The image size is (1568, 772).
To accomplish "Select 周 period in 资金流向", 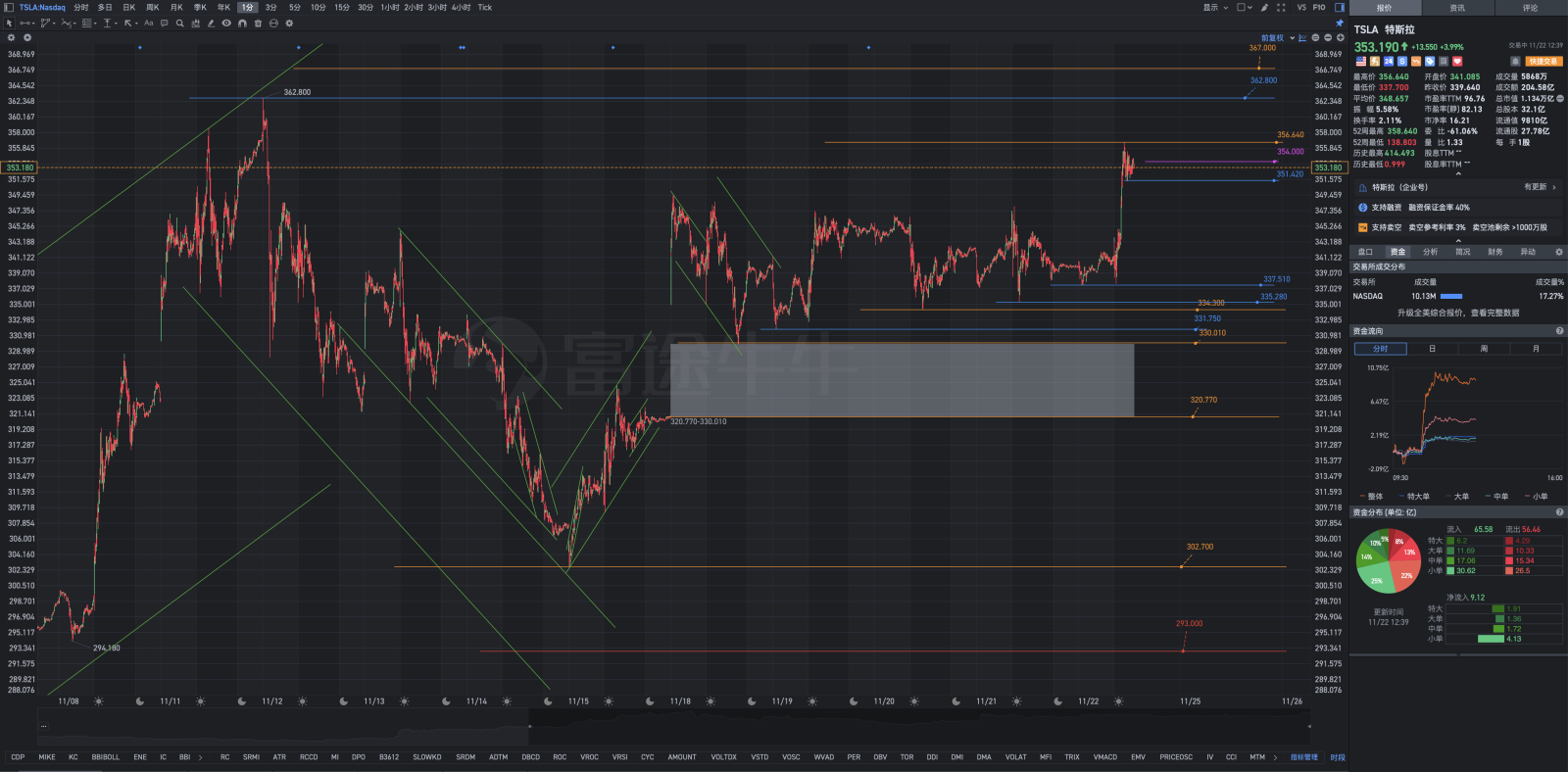I will click(x=1484, y=349).
